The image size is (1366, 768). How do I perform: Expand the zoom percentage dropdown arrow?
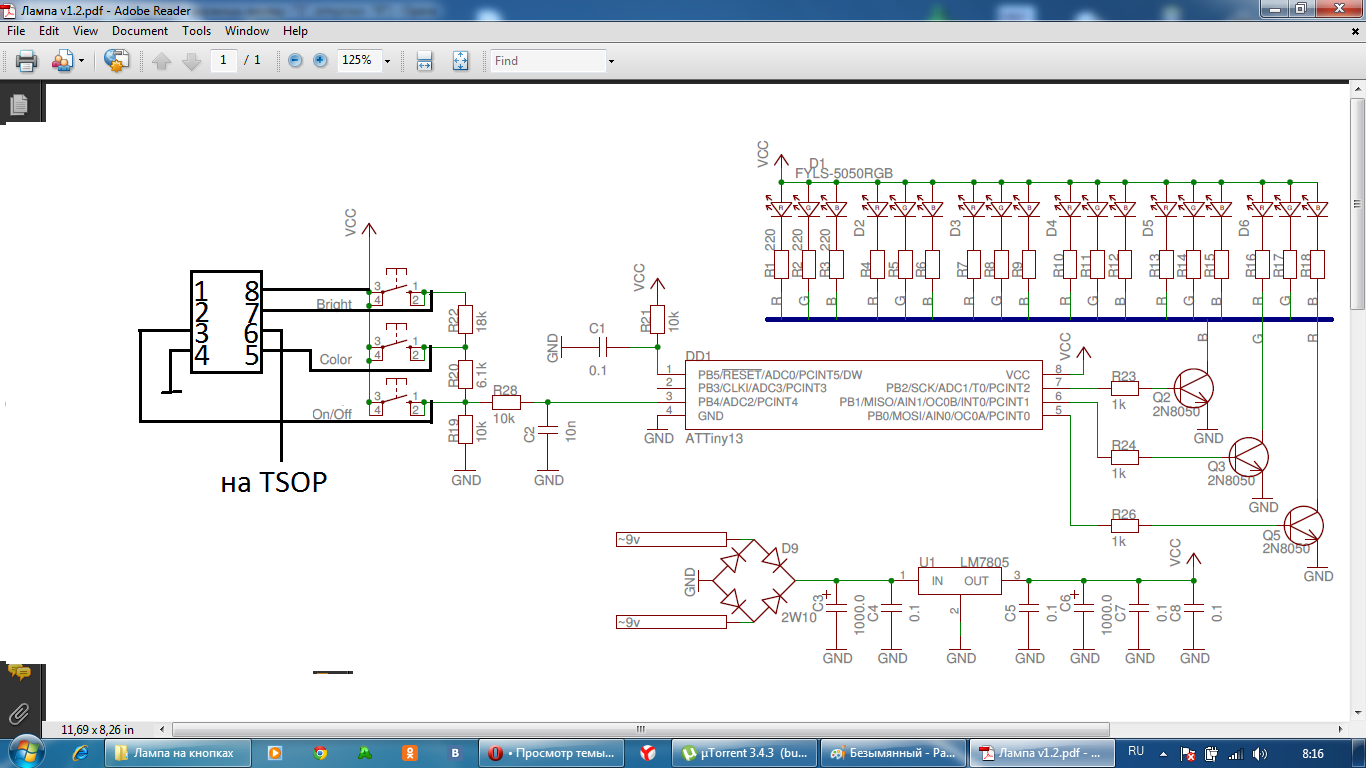tap(387, 61)
